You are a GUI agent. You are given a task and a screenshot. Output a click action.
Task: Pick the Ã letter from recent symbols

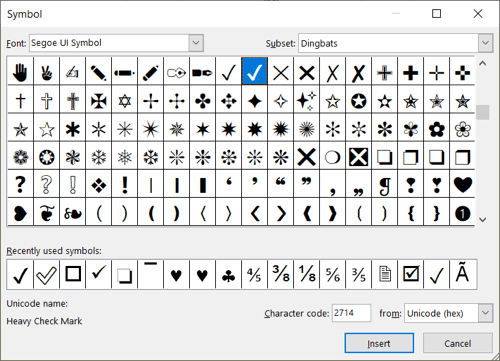pyautogui.click(x=462, y=274)
